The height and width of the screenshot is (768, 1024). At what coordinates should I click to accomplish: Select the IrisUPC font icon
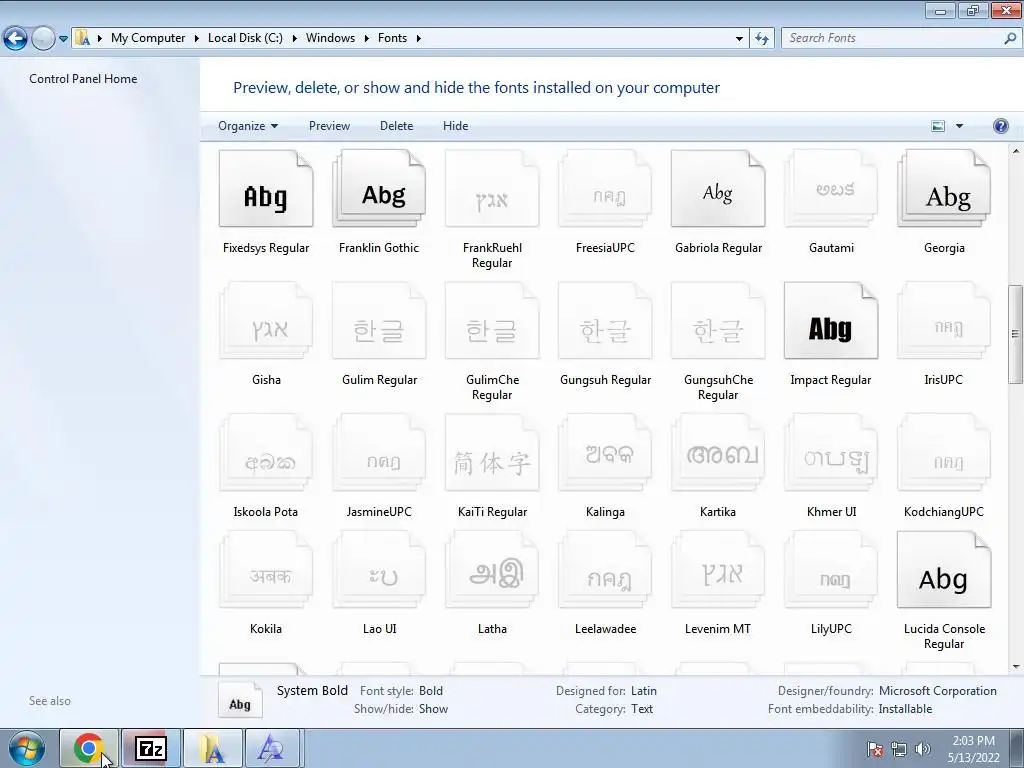pos(944,321)
